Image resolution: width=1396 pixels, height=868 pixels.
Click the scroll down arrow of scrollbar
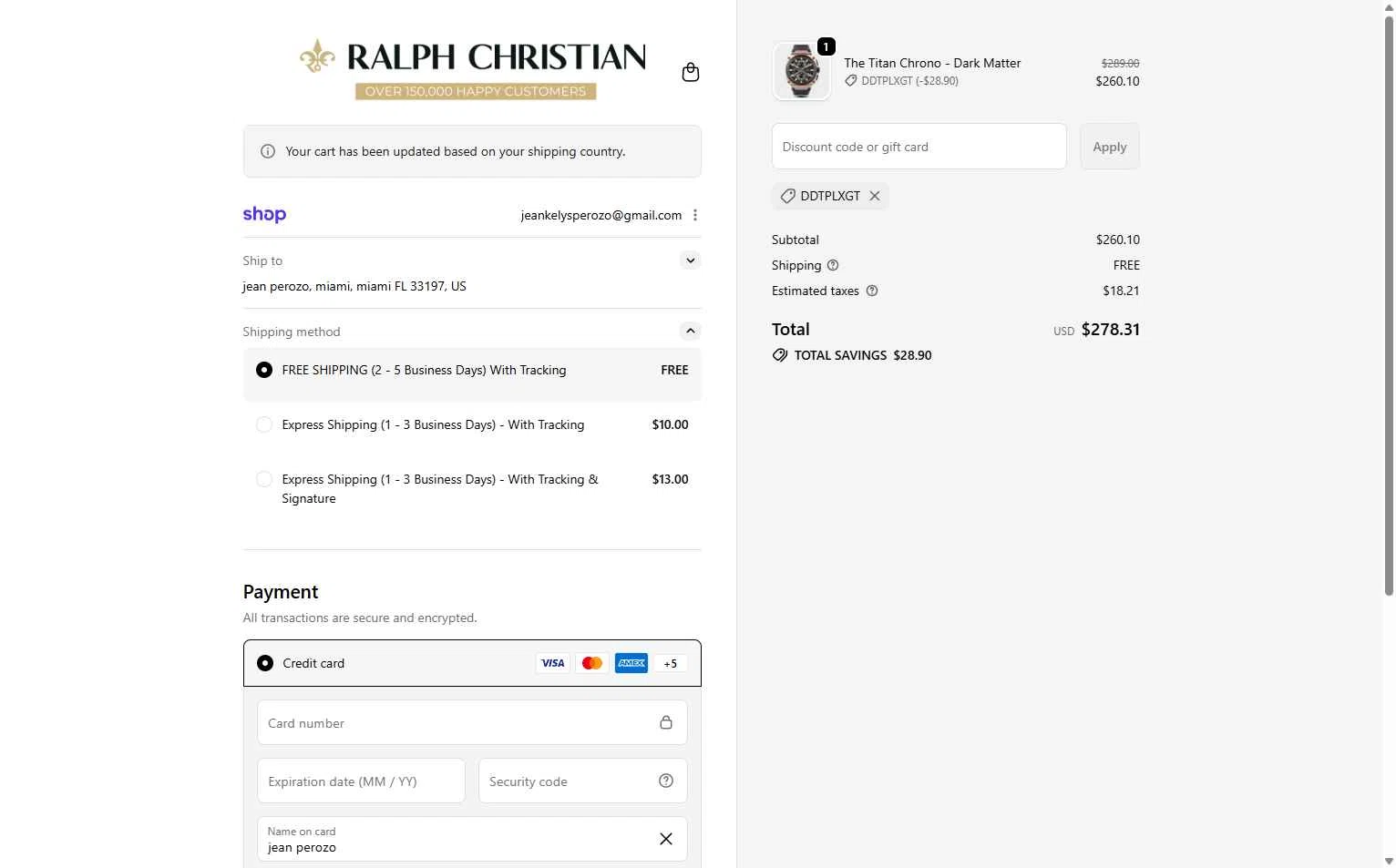coord(1389,861)
